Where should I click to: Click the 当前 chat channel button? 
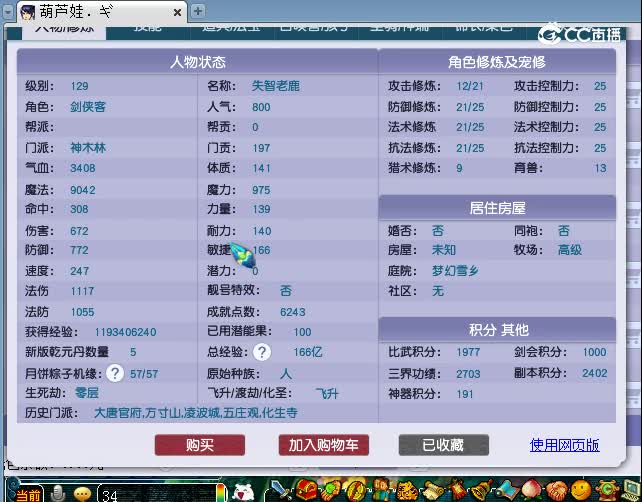click(27, 495)
